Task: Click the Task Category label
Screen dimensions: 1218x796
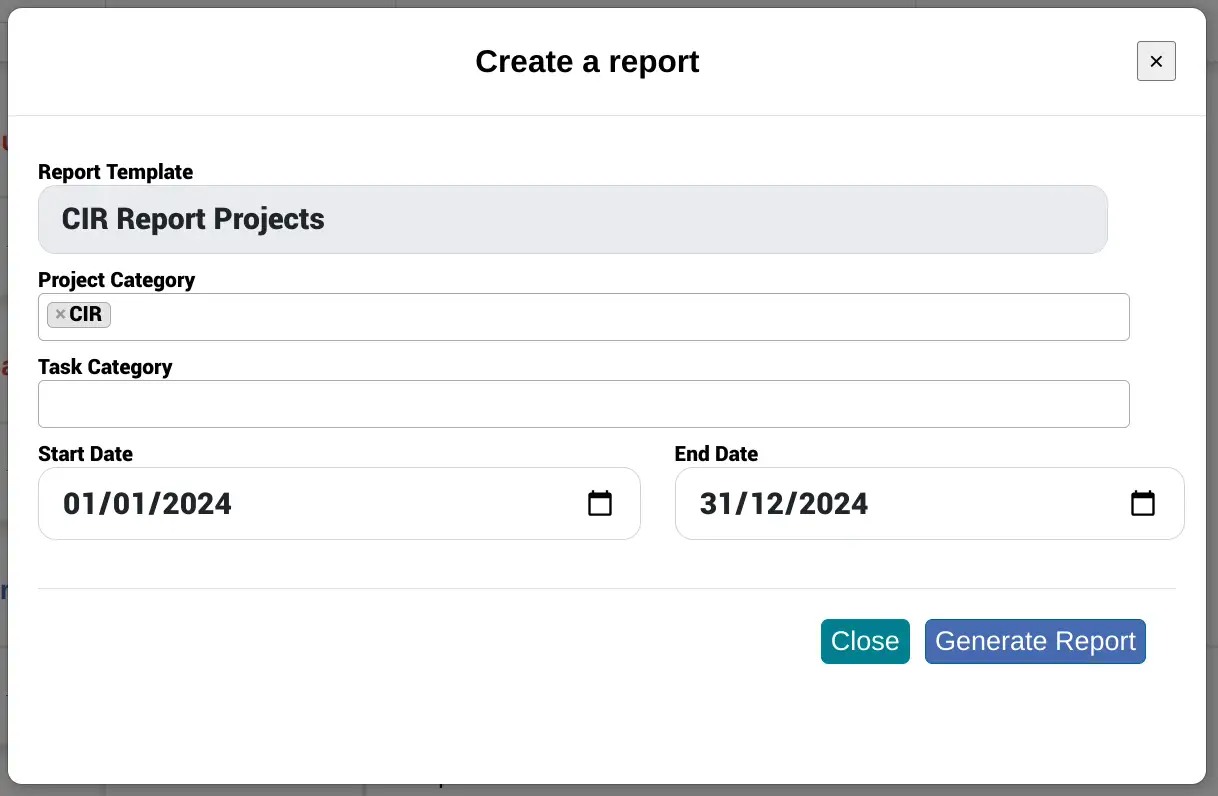Action: [105, 367]
